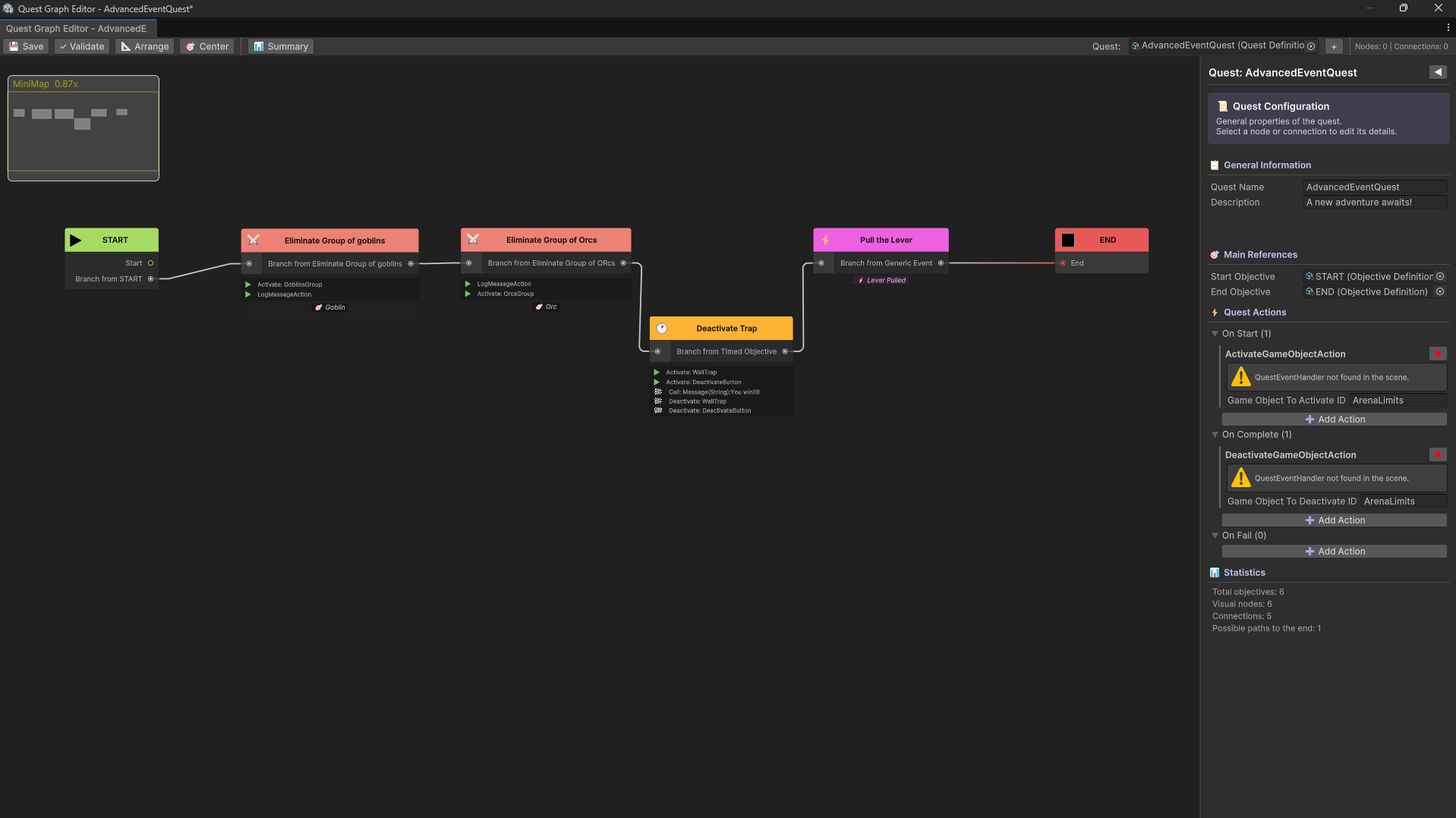Image resolution: width=1456 pixels, height=818 pixels.
Task: Click the clock icon on Deactivate Trap node
Action: (x=662, y=329)
